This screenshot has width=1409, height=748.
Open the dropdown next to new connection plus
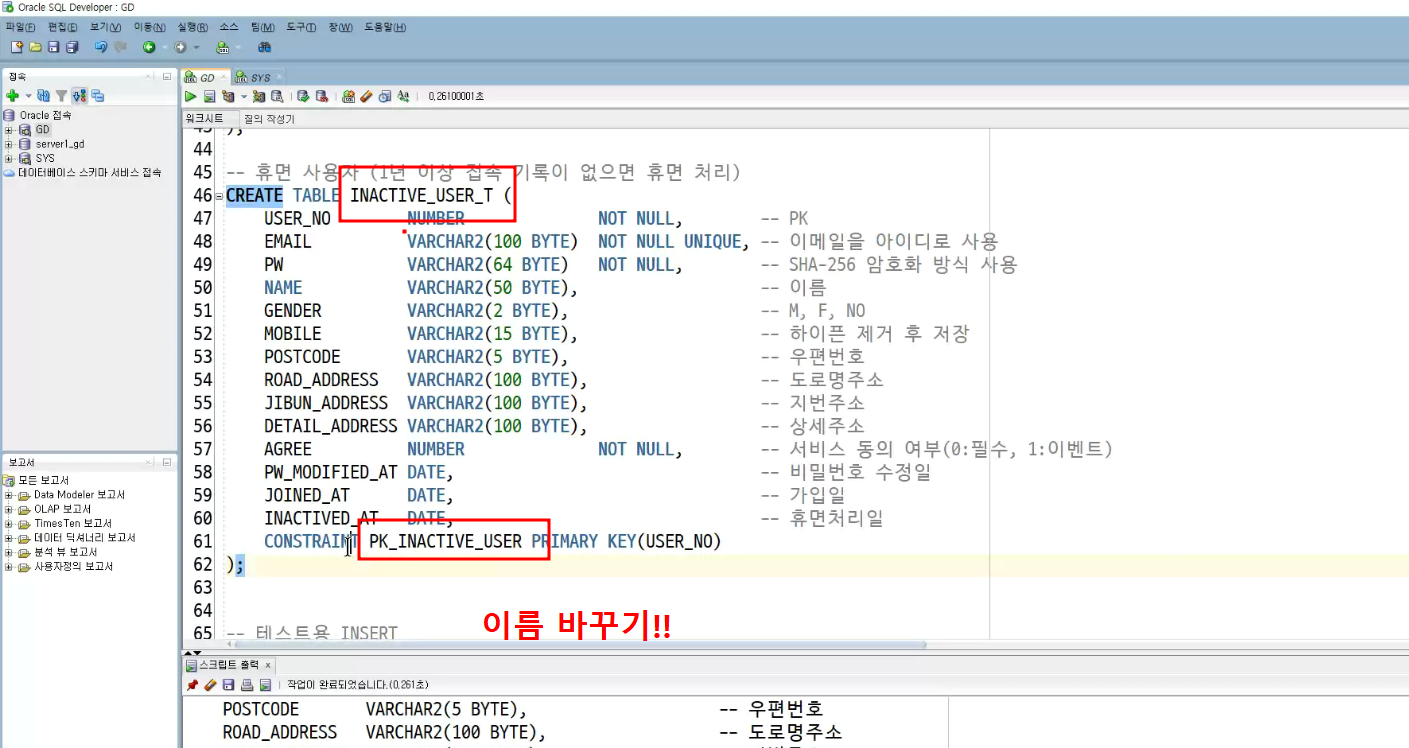[28, 96]
